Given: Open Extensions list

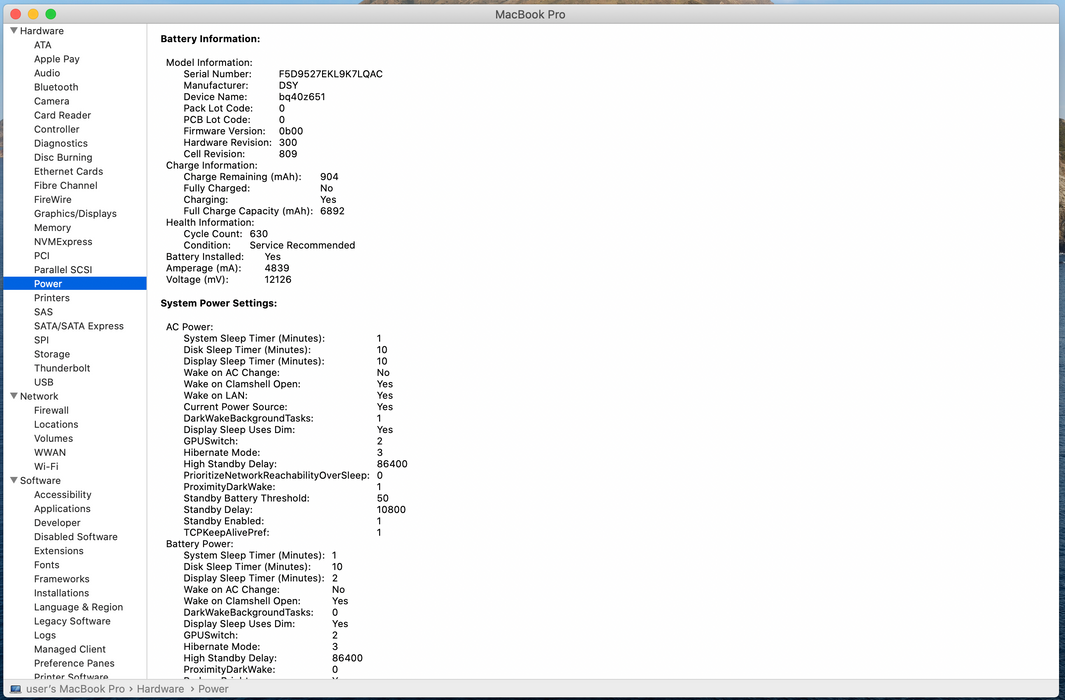Looking at the screenshot, I should (59, 551).
